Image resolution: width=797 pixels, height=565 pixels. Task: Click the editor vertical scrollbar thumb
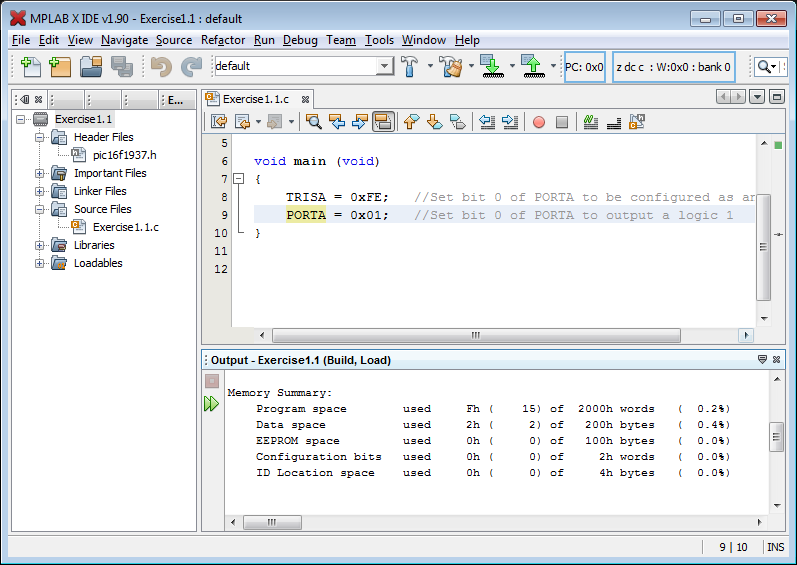tap(763, 247)
